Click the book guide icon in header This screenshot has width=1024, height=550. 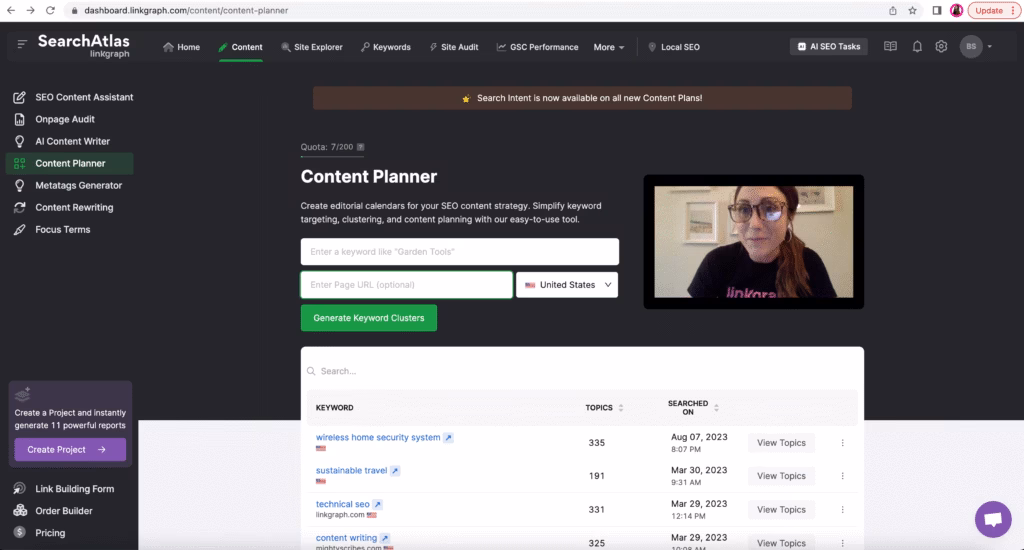click(x=890, y=47)
